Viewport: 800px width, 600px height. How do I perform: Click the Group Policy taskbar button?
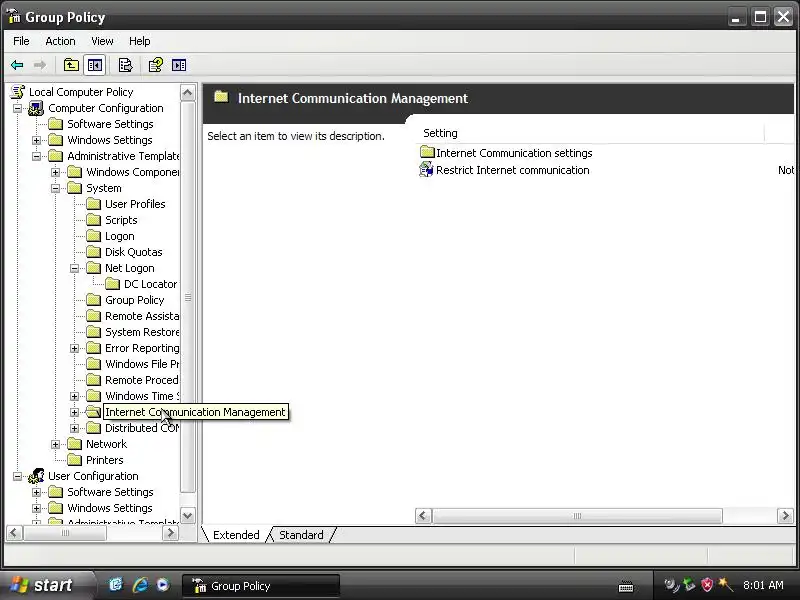(260, 586)
